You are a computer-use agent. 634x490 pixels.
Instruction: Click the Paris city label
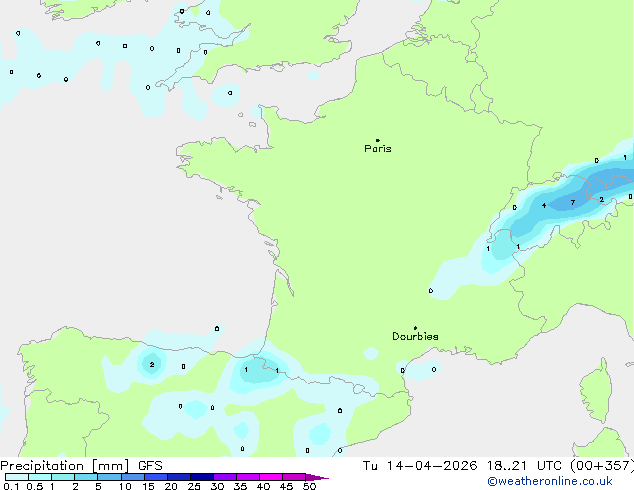tap(378, 149)
